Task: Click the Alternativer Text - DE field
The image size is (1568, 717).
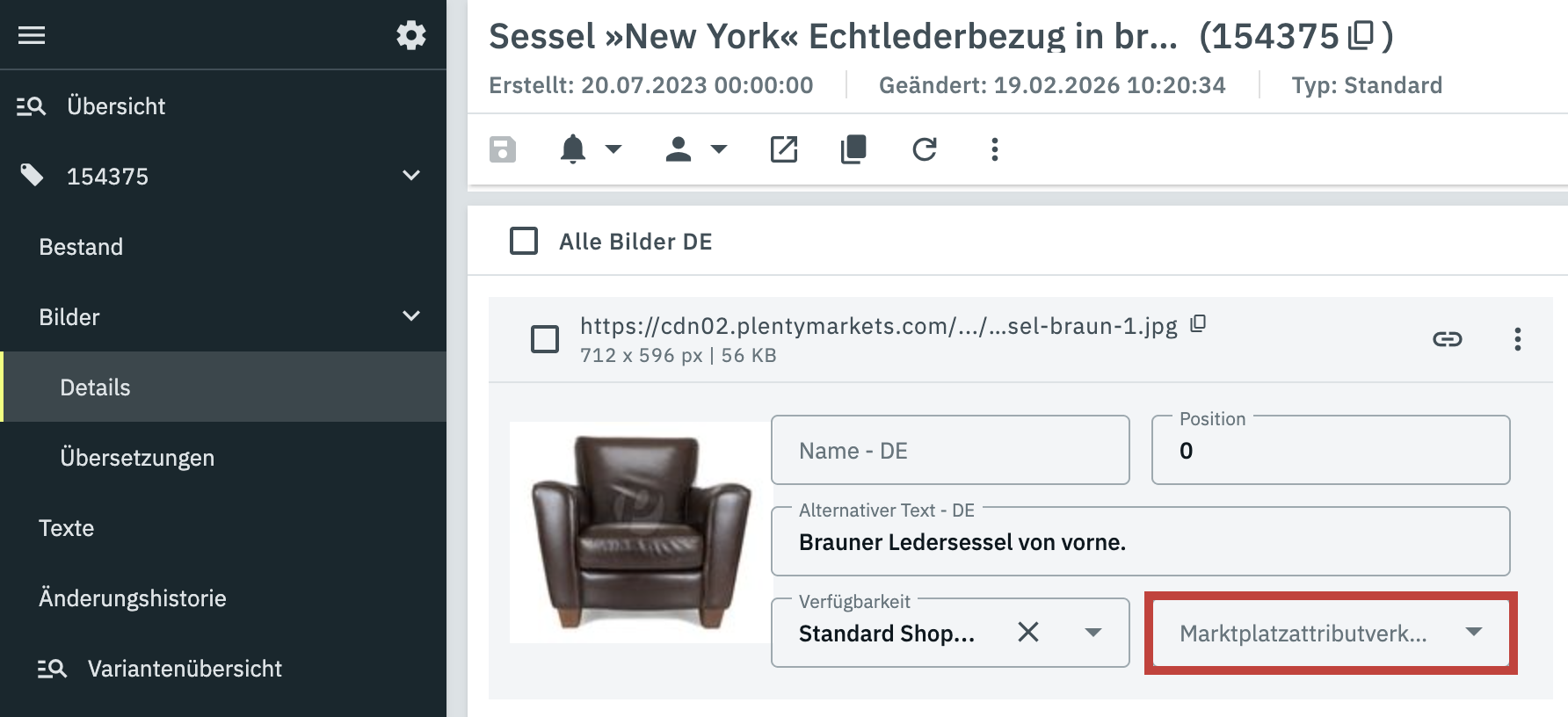Action: pyautogui.click(x=1140, y=542)
